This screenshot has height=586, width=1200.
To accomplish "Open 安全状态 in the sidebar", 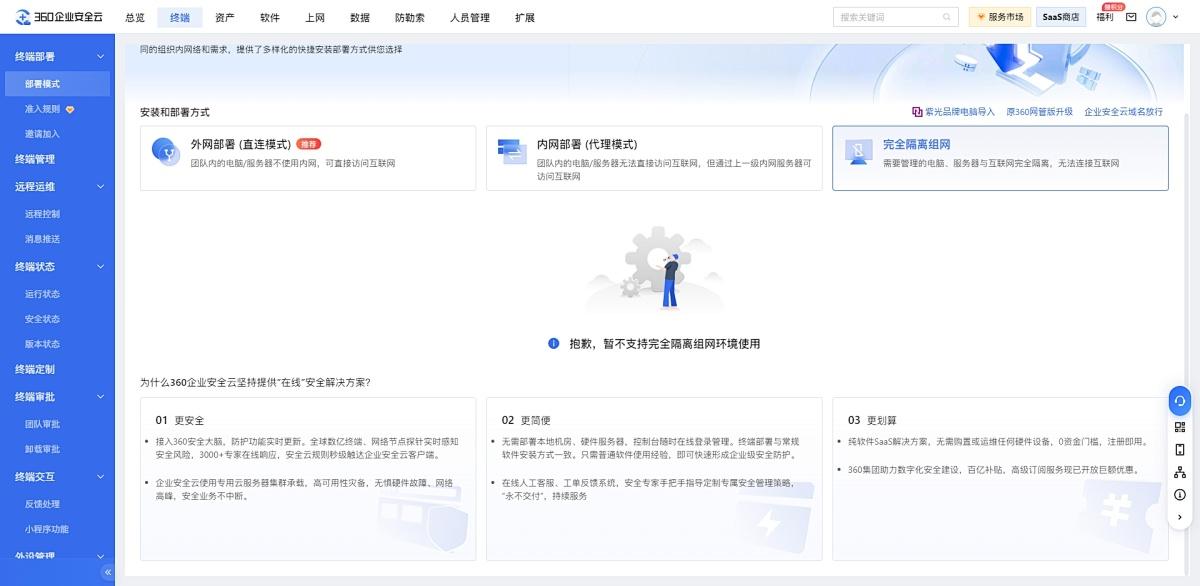I will coord(43,319).
